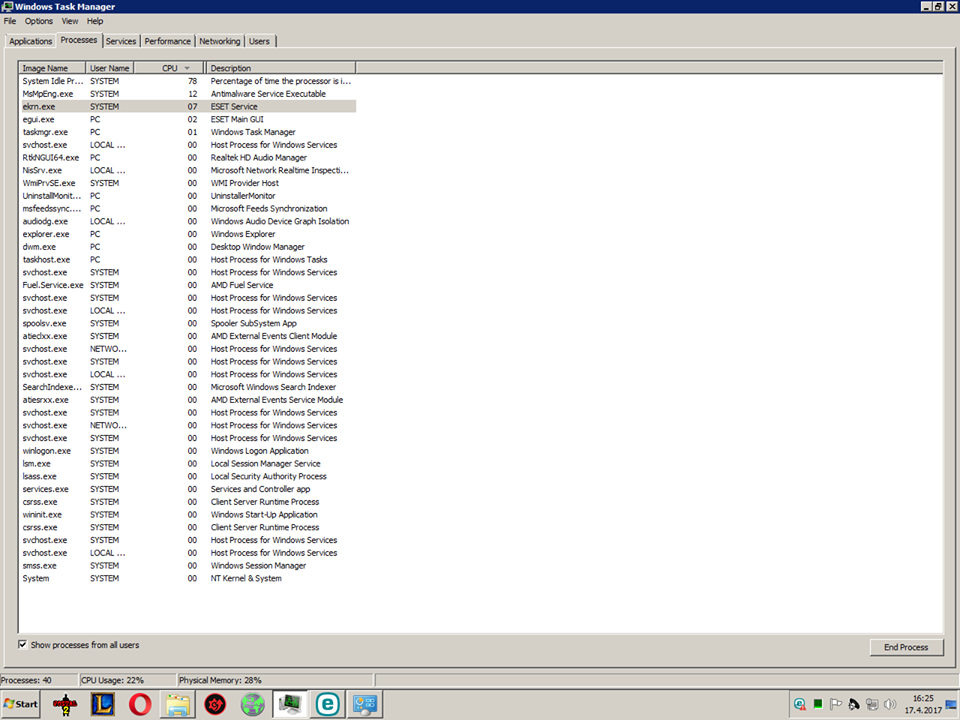Screen dimensions: 960x720
Task: Select the NisSrv.exe process
Action: pos(187,170)
